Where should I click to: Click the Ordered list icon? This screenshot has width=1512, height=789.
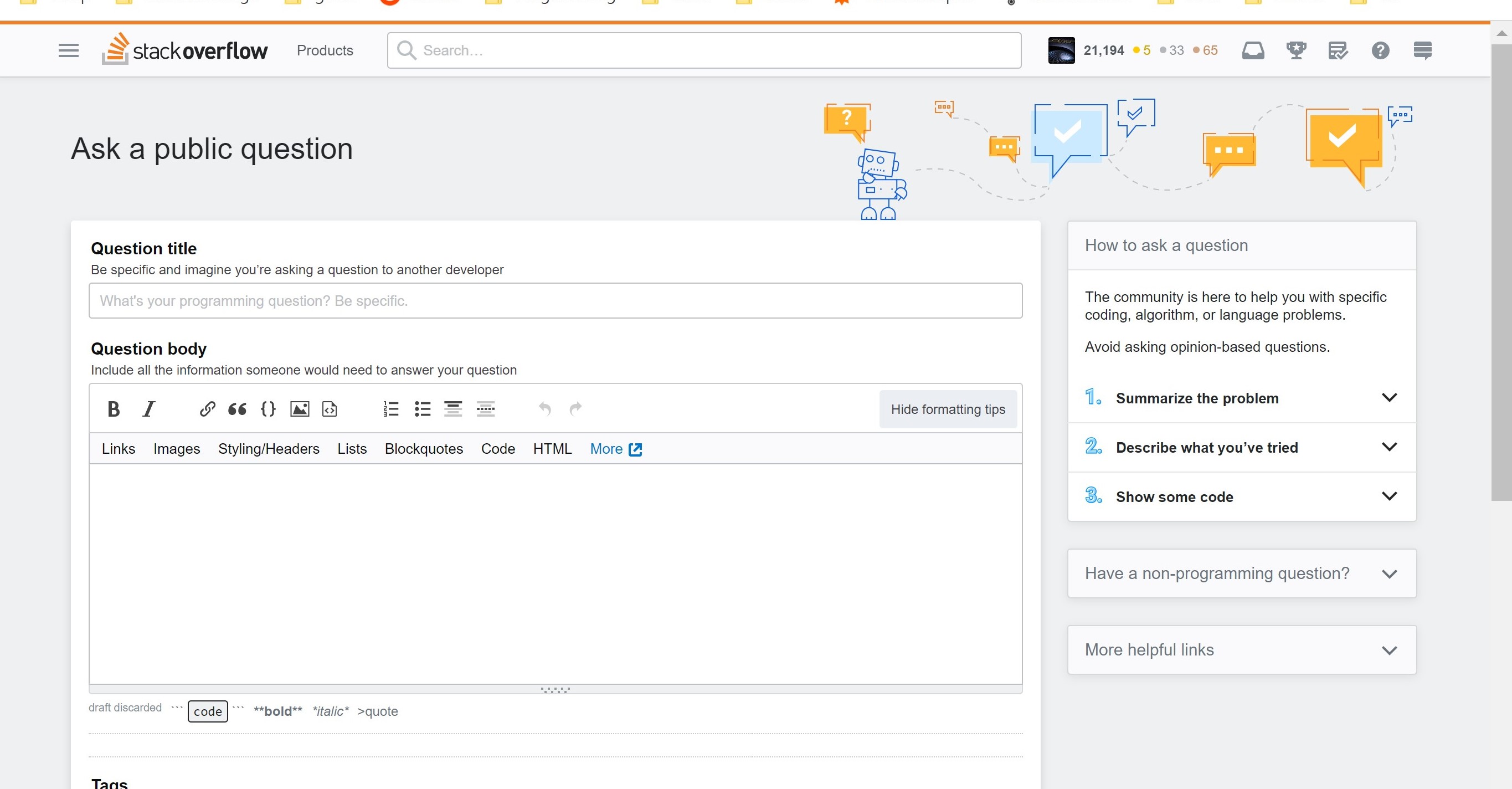tap(390, 408)
